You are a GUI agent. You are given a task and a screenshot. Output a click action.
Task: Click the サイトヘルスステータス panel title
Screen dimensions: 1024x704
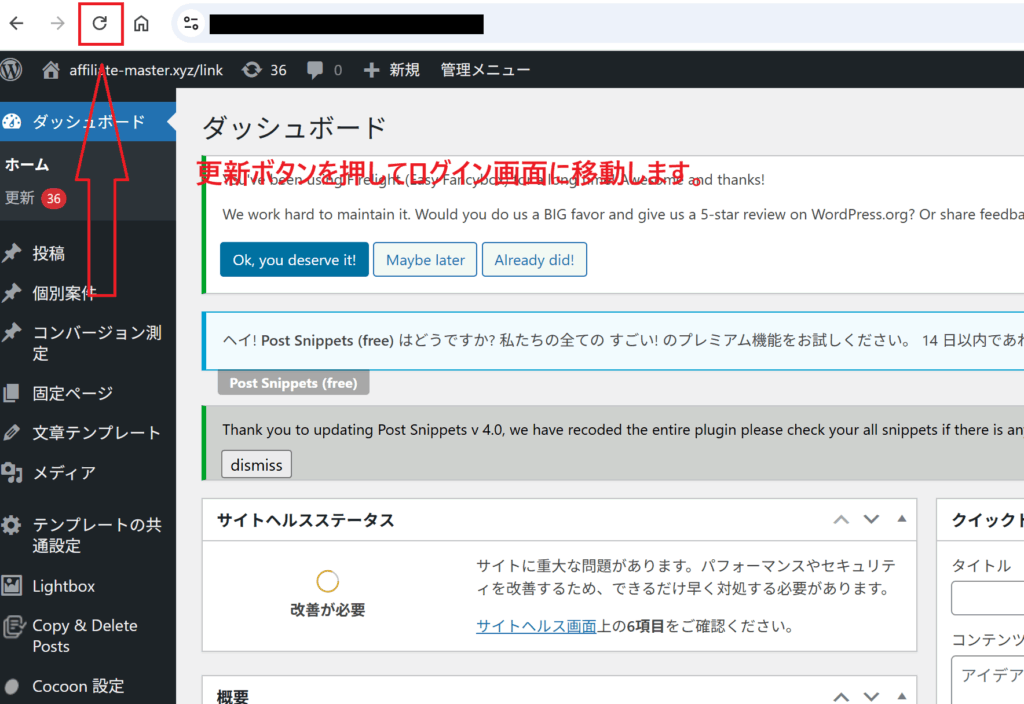point(306,520)
